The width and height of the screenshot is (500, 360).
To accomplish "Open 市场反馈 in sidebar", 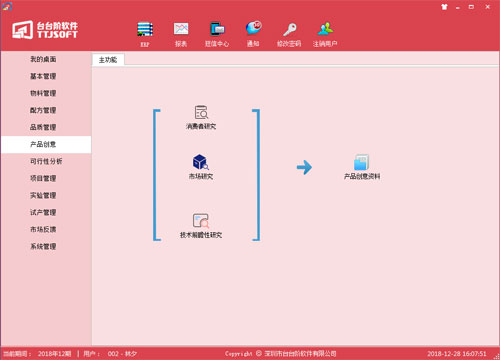I will click(43, 229).
